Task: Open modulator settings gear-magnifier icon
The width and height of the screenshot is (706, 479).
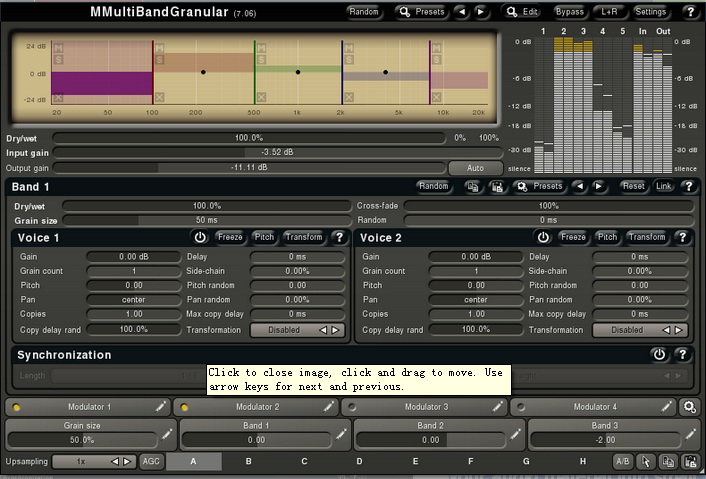Action: [x=689, y=407]
